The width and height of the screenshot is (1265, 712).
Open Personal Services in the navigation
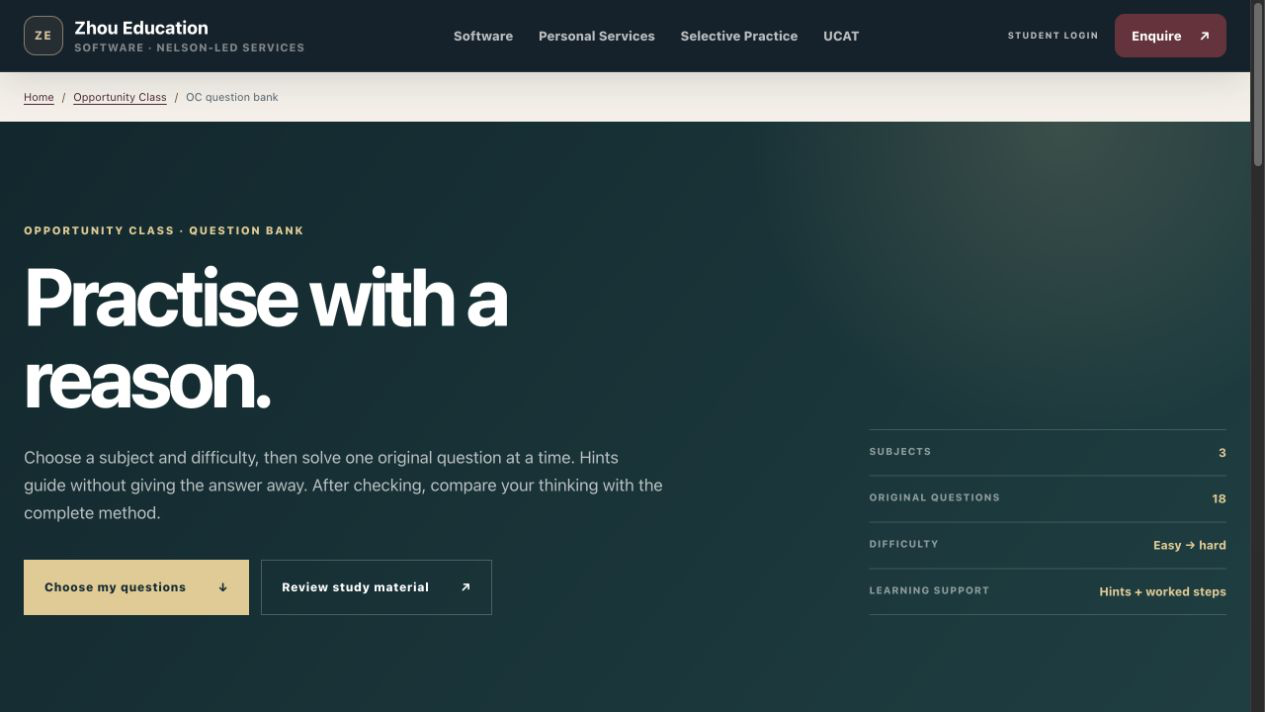pyautogui.click(x=597, y=36)
